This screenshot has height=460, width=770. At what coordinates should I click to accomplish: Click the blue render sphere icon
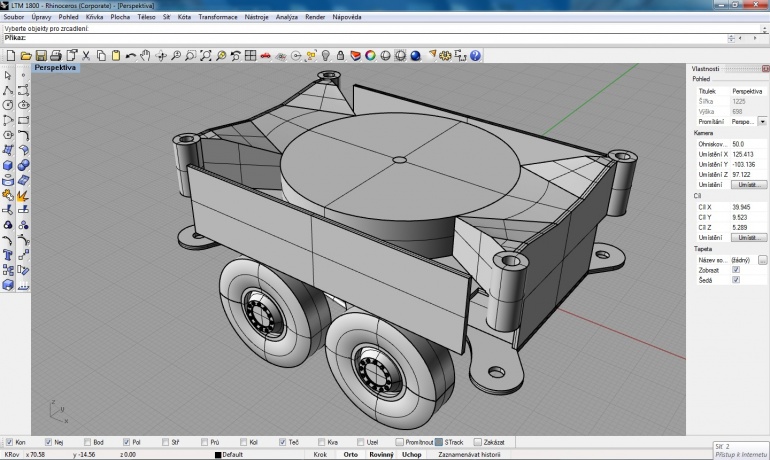pos(415,55)
